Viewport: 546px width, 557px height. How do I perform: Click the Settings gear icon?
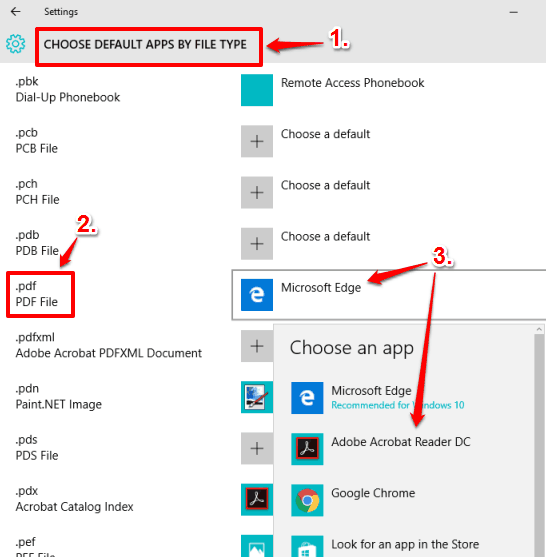pos(16,44)
